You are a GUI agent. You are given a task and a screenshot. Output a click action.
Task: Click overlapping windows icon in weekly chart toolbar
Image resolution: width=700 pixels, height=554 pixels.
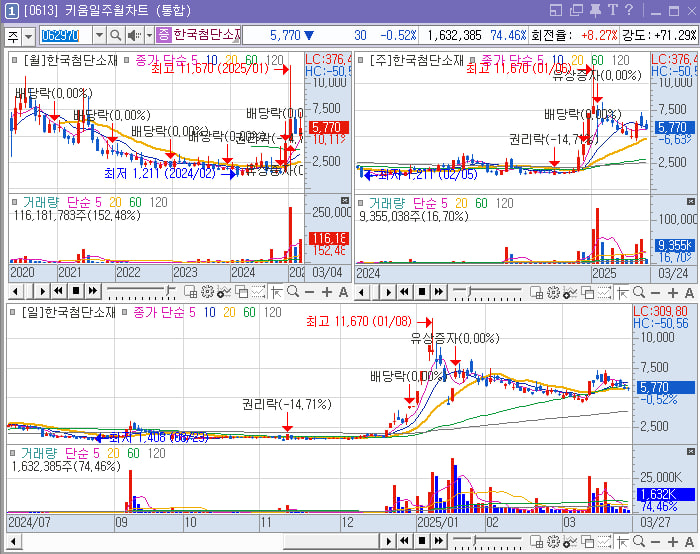[x=588, y=293]
